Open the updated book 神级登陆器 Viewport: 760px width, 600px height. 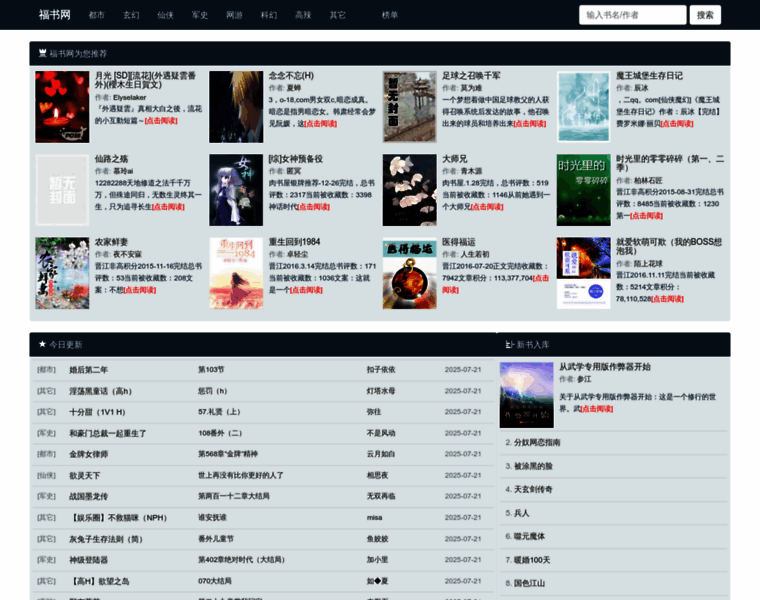pyautogui.click(x=89, y=560)
